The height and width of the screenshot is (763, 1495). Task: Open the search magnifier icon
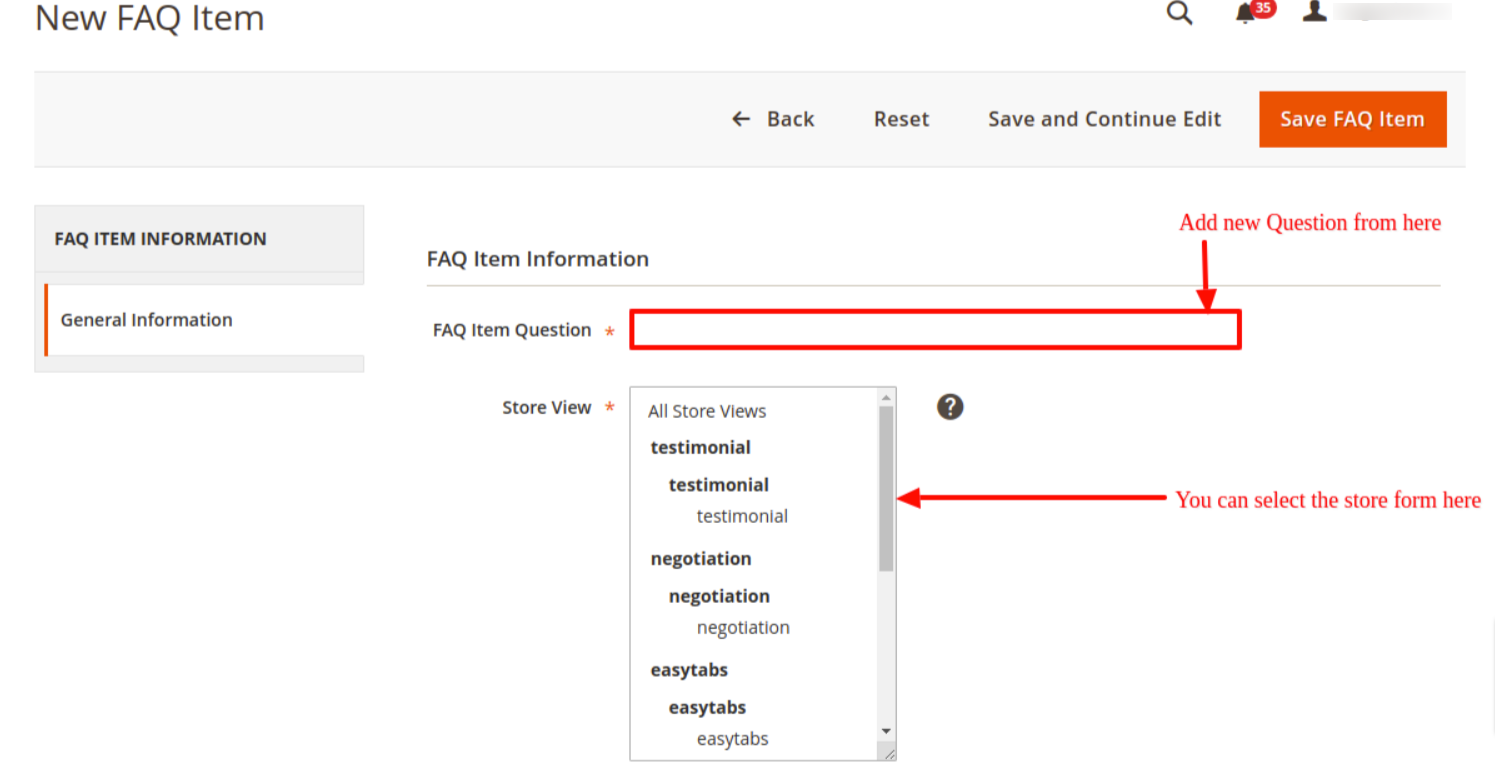(x=1180, y=13)
